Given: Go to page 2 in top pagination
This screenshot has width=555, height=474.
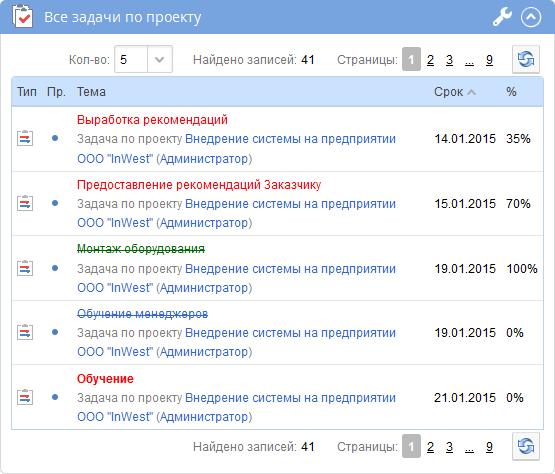Looking at the screenshot, I should point(430,59).
